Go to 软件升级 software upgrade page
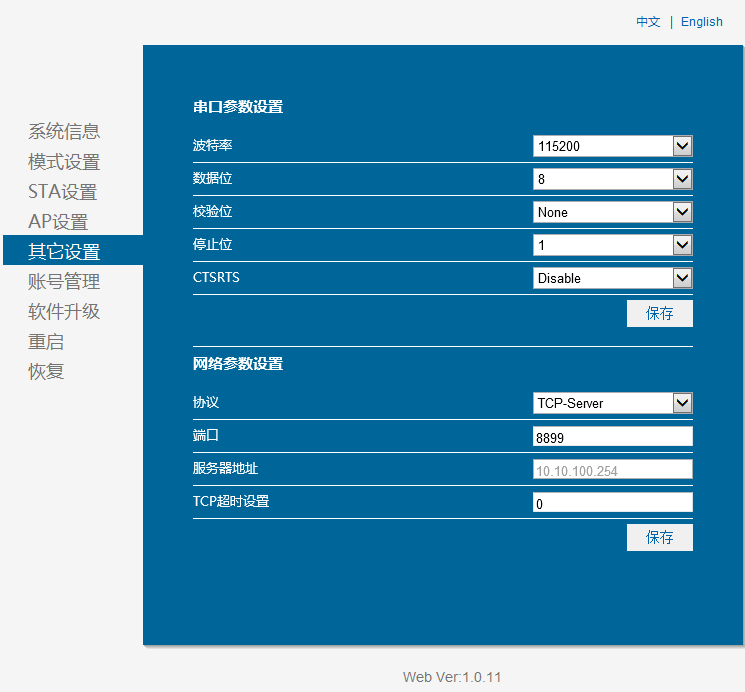The height and width of the screenshot is (692, 745). click(x=64, y=312)
